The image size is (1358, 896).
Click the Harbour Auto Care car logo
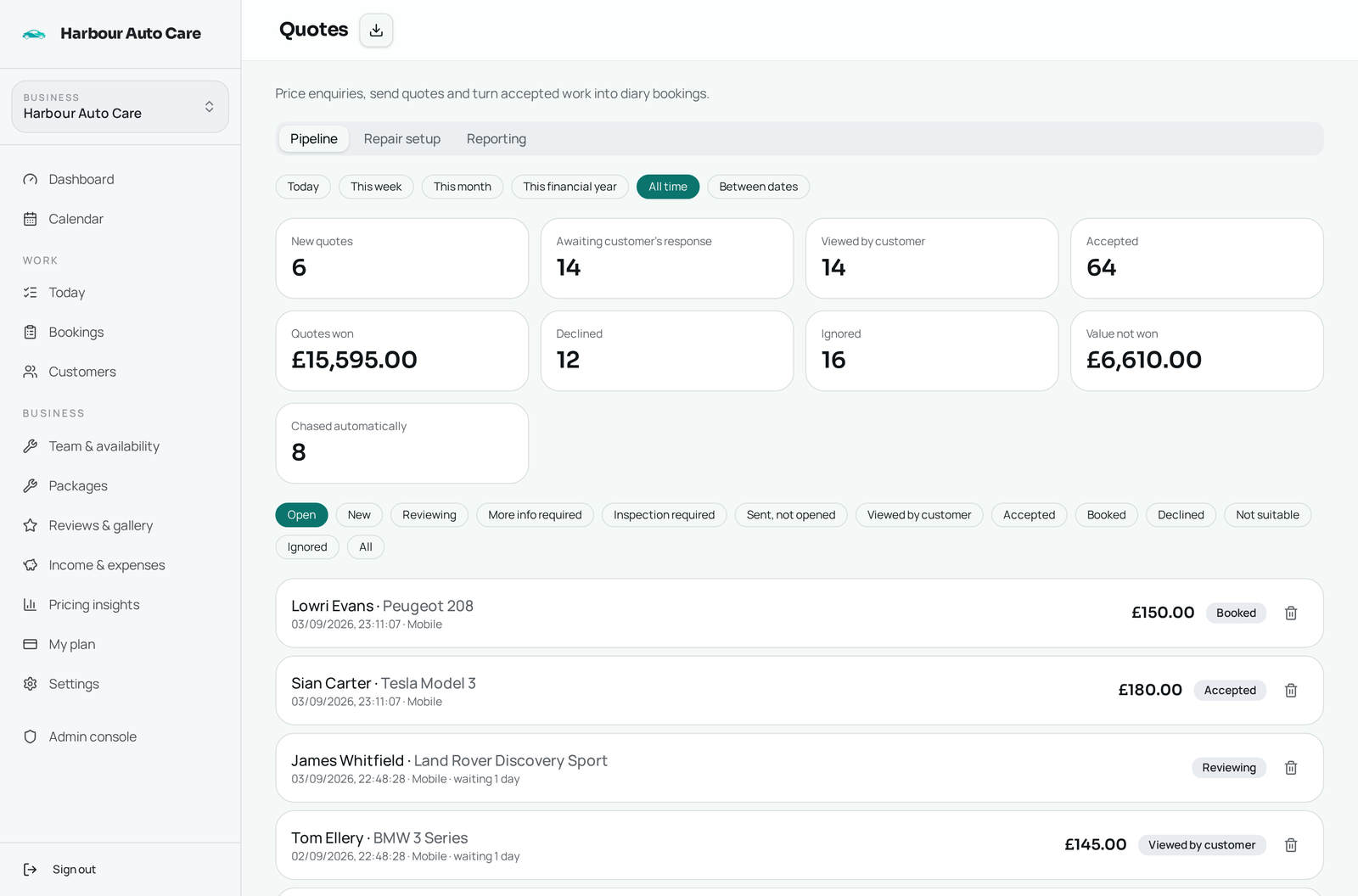pos(34,34)
